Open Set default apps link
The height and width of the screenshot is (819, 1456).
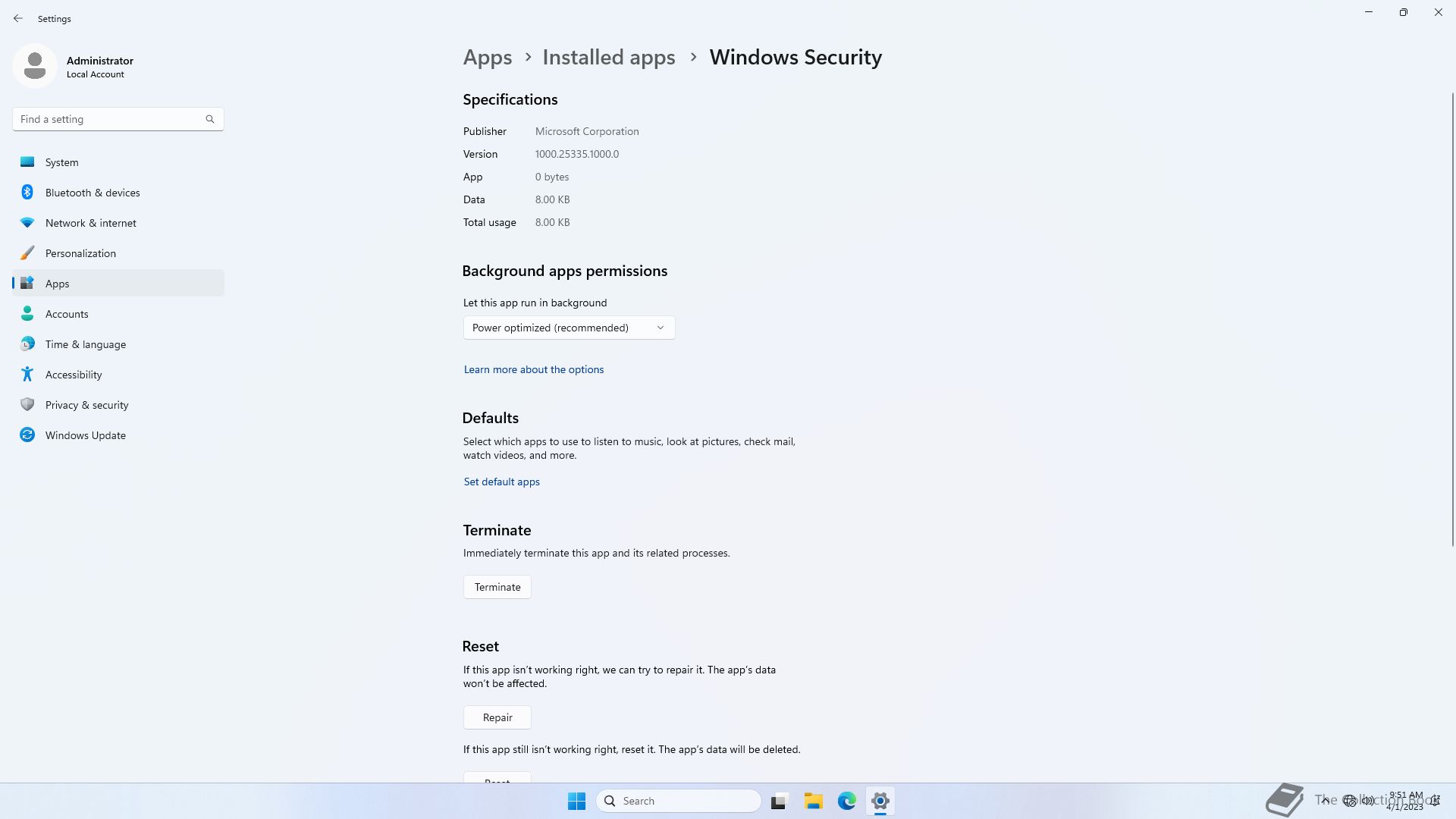click(x=502, y=482)
